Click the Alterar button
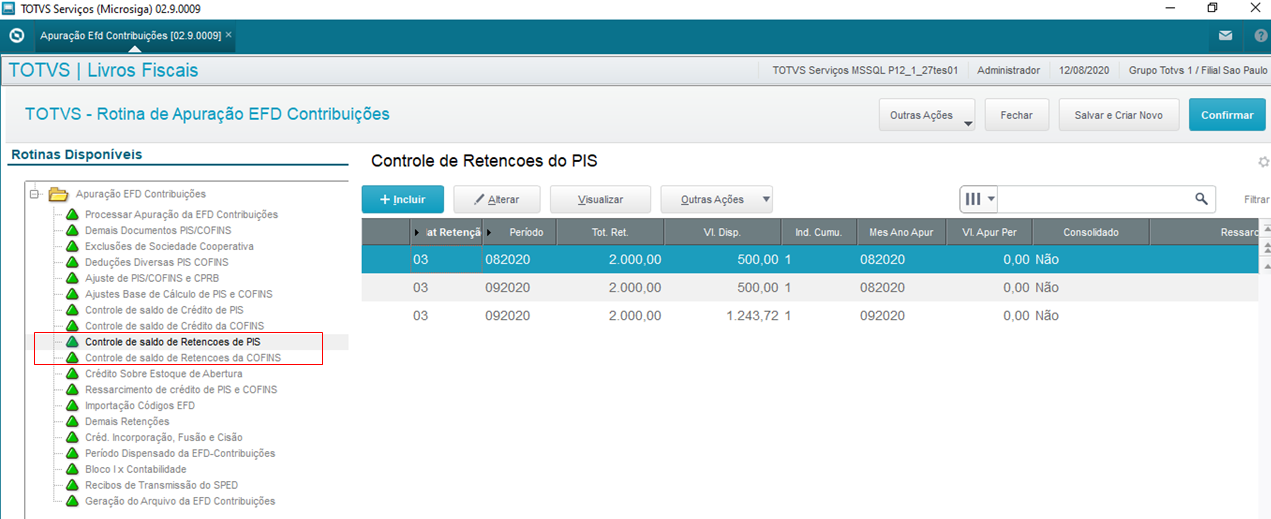The height and width of the screenshot is (519, 1271). click(498, 199)
